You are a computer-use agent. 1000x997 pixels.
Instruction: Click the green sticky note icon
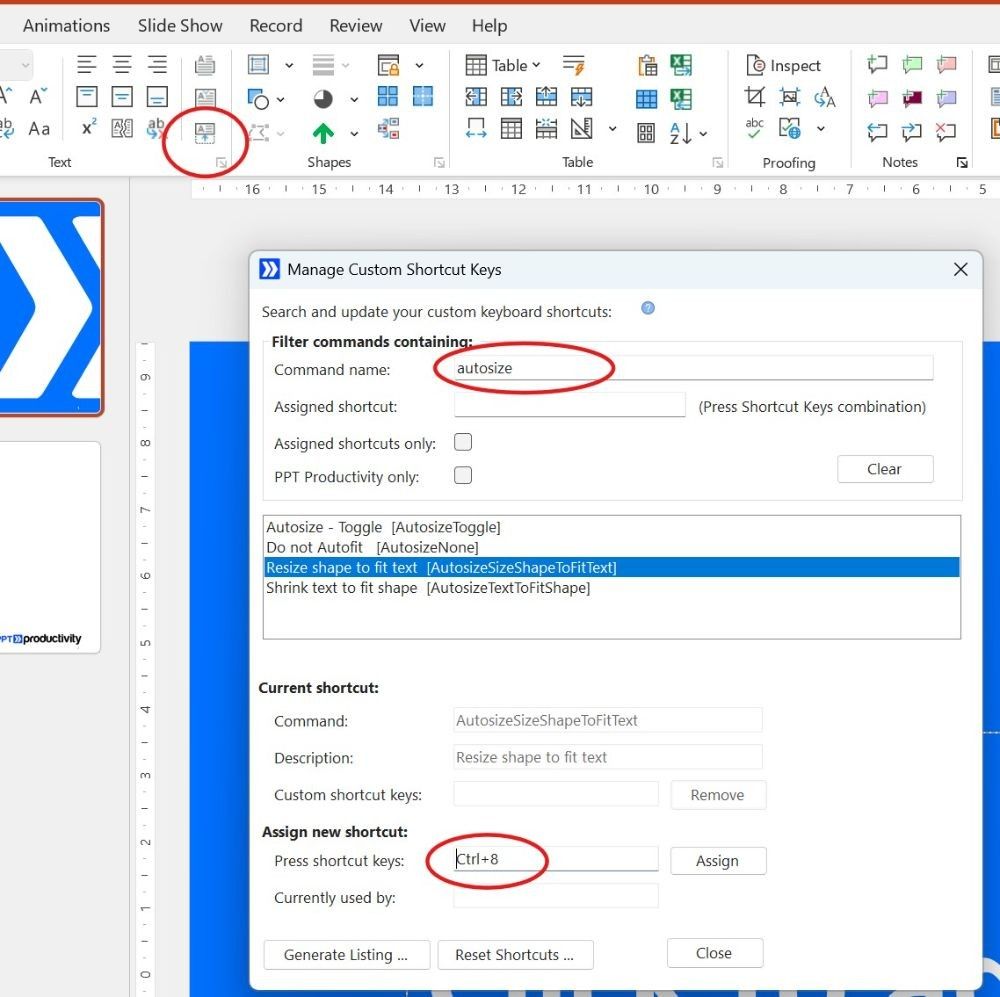(912, 64)
